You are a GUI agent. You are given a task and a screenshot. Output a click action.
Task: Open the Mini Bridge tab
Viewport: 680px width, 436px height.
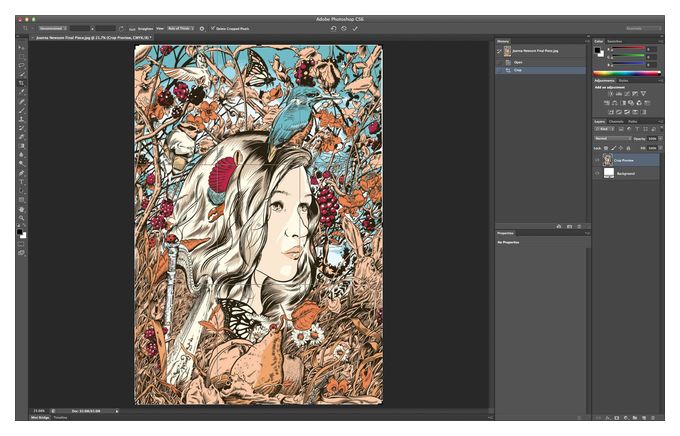pyautogui.click(x=40, y=417)
